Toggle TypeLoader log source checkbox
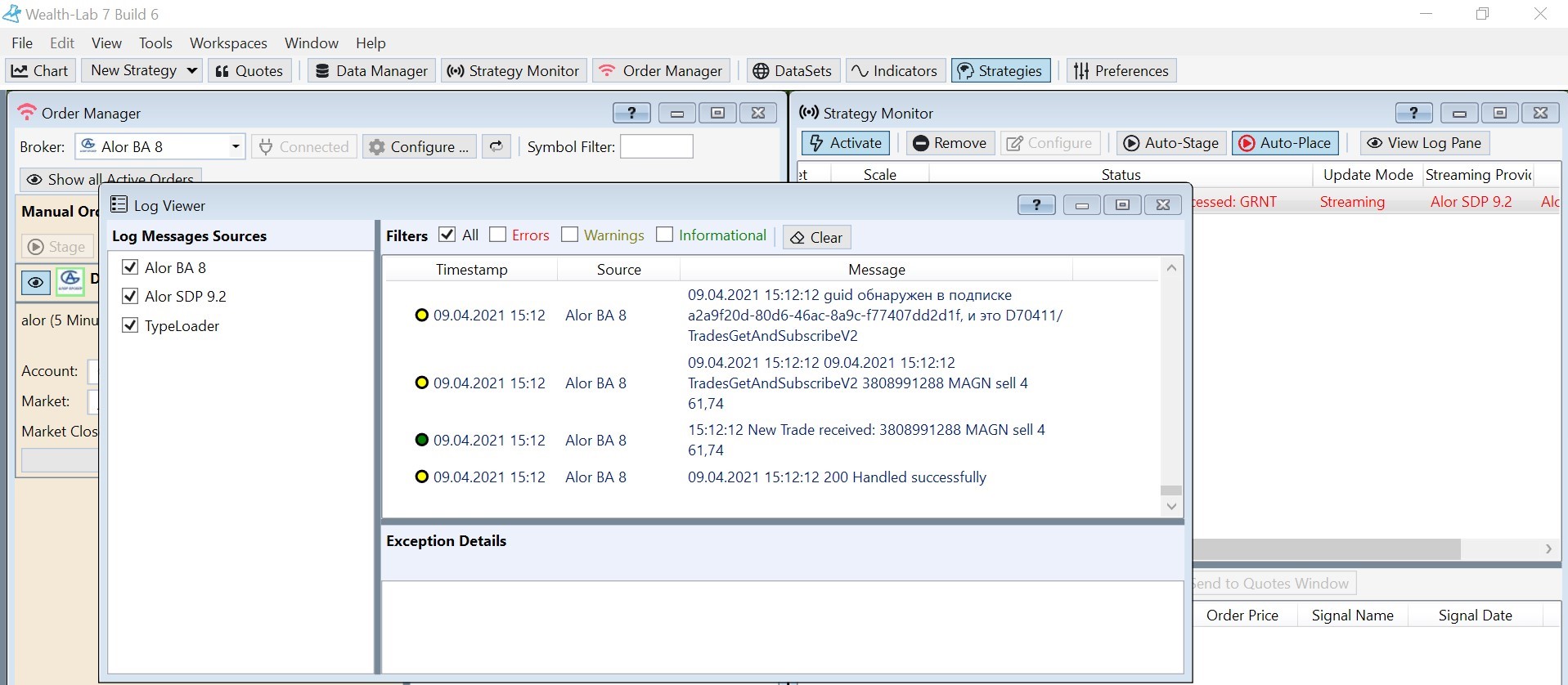 coord(129,325)
